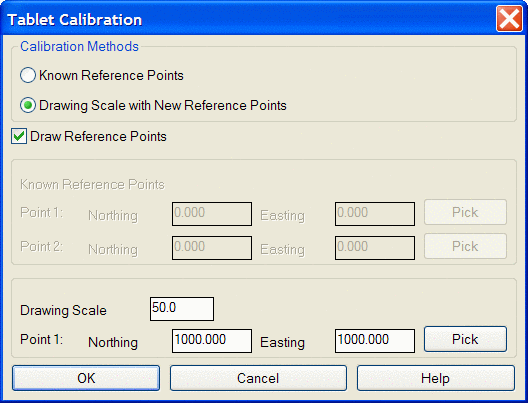Click the Easting field containing 1000.000

point(375,341)
